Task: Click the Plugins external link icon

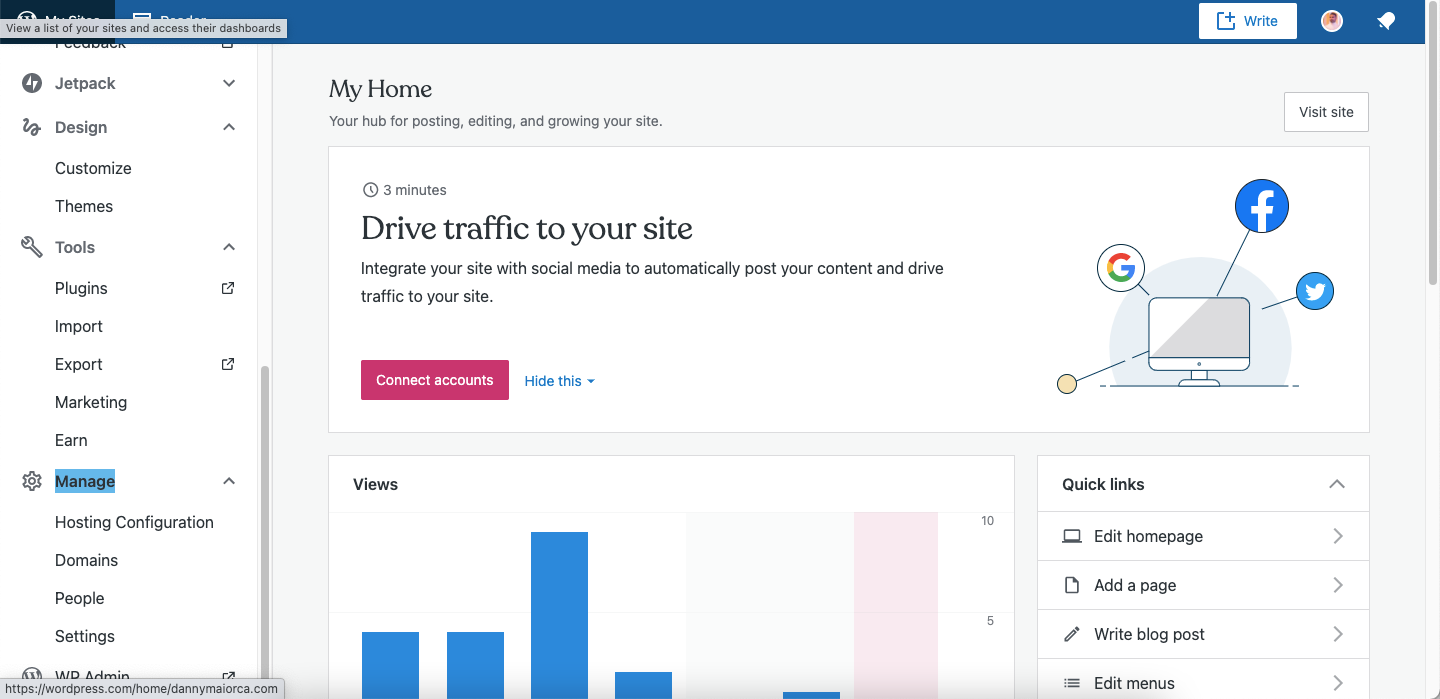Action: point(228,288)
